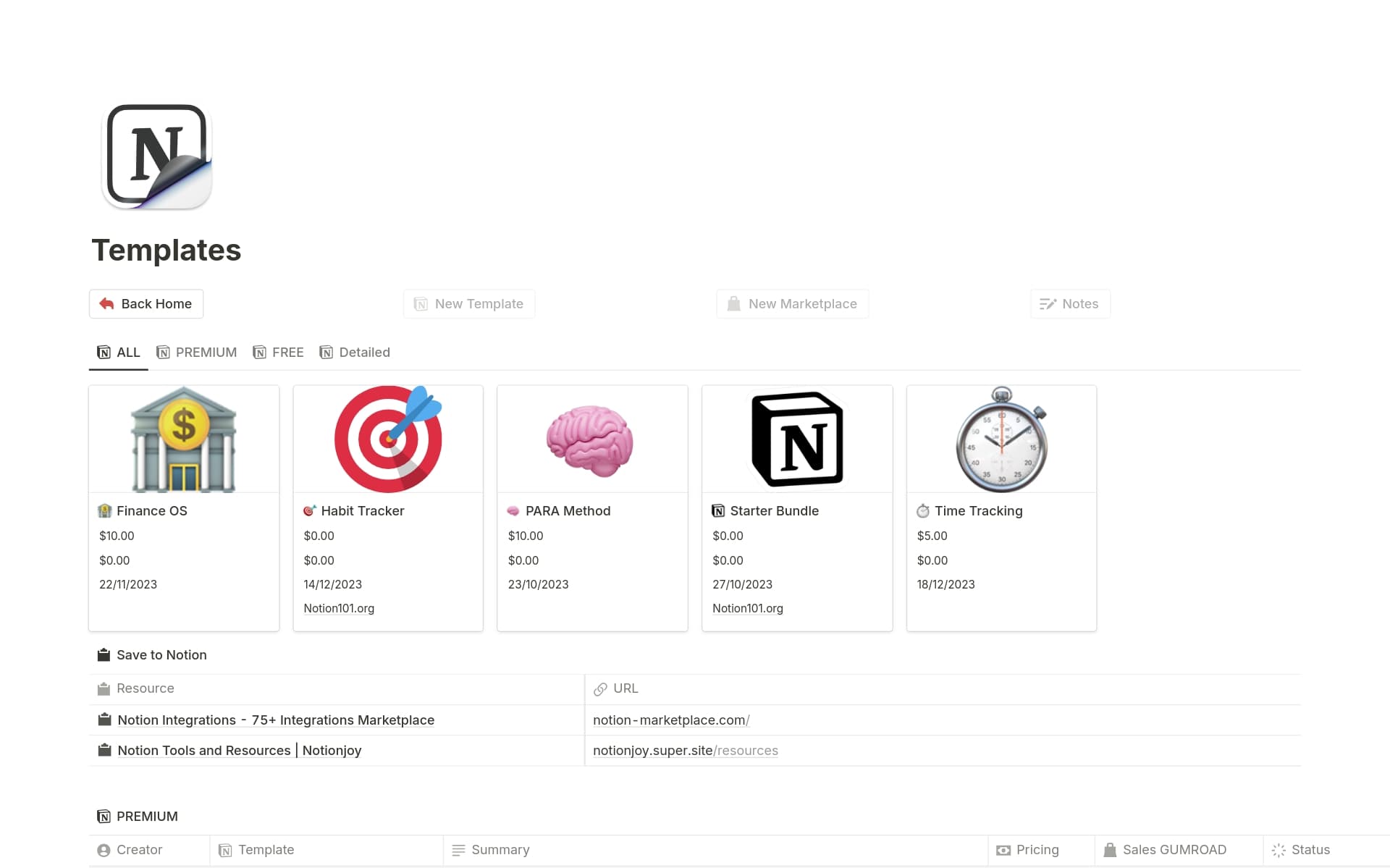The height and width of the screenshot is (868, 1390).
Task: Open the Detailed view tab
Action: click(355, 353)
